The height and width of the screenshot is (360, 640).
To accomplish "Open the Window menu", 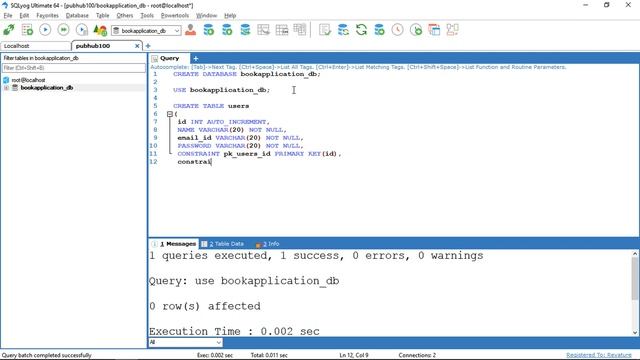I will click(206, 16).
